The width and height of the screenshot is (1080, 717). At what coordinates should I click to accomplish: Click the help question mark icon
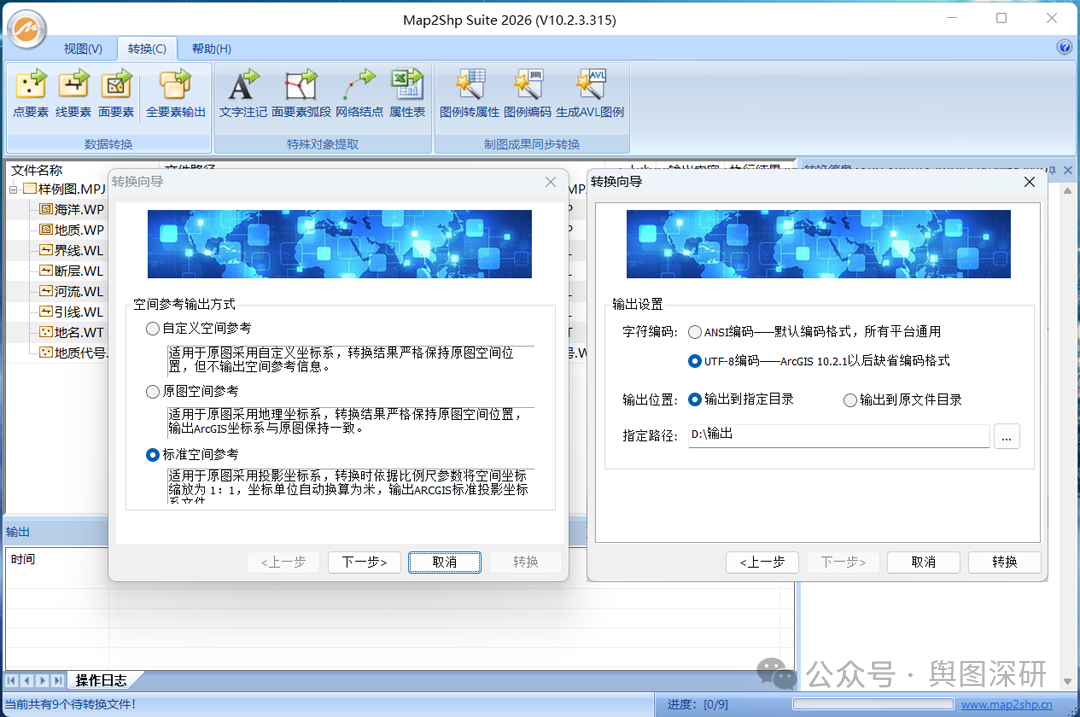tap(1062, 47)
